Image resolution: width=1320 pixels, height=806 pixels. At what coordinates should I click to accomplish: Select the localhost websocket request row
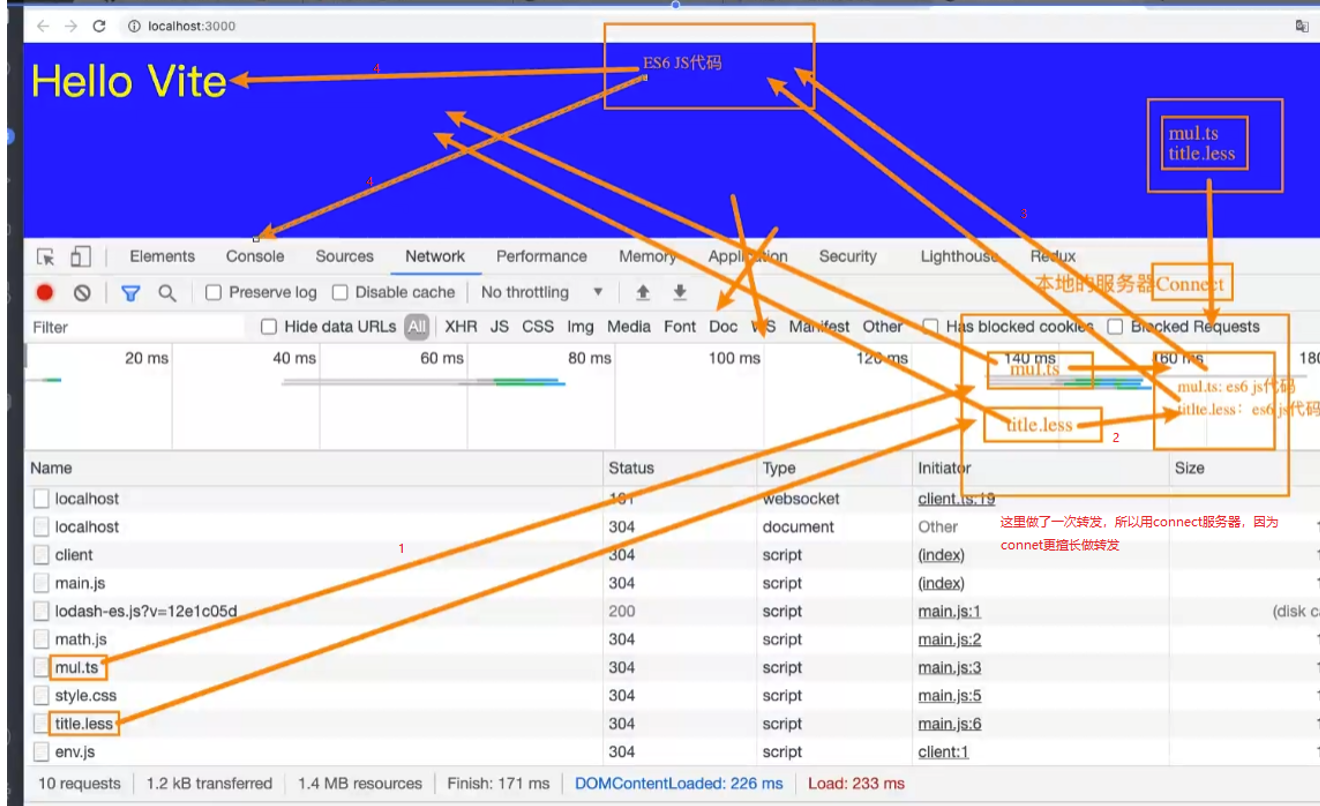[x=672, y=499]
